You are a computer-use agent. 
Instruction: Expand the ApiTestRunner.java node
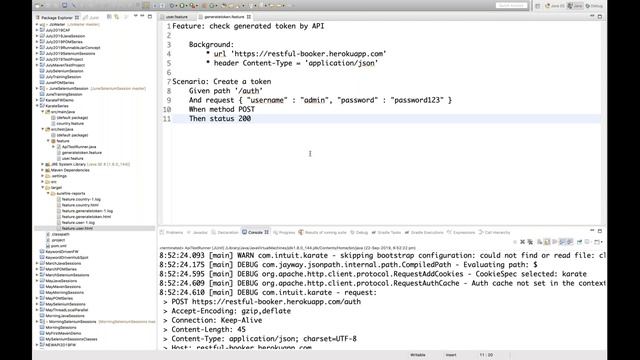pos(53,147)
